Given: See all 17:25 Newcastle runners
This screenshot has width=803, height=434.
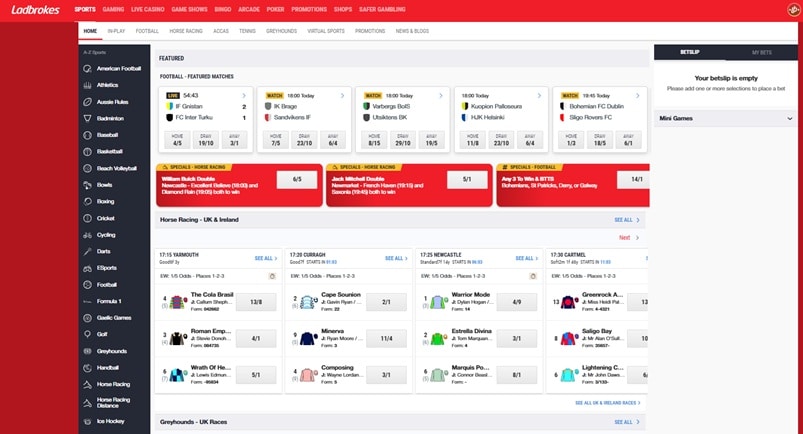Looking at the screenshot, I should click(x=526, y=258).
